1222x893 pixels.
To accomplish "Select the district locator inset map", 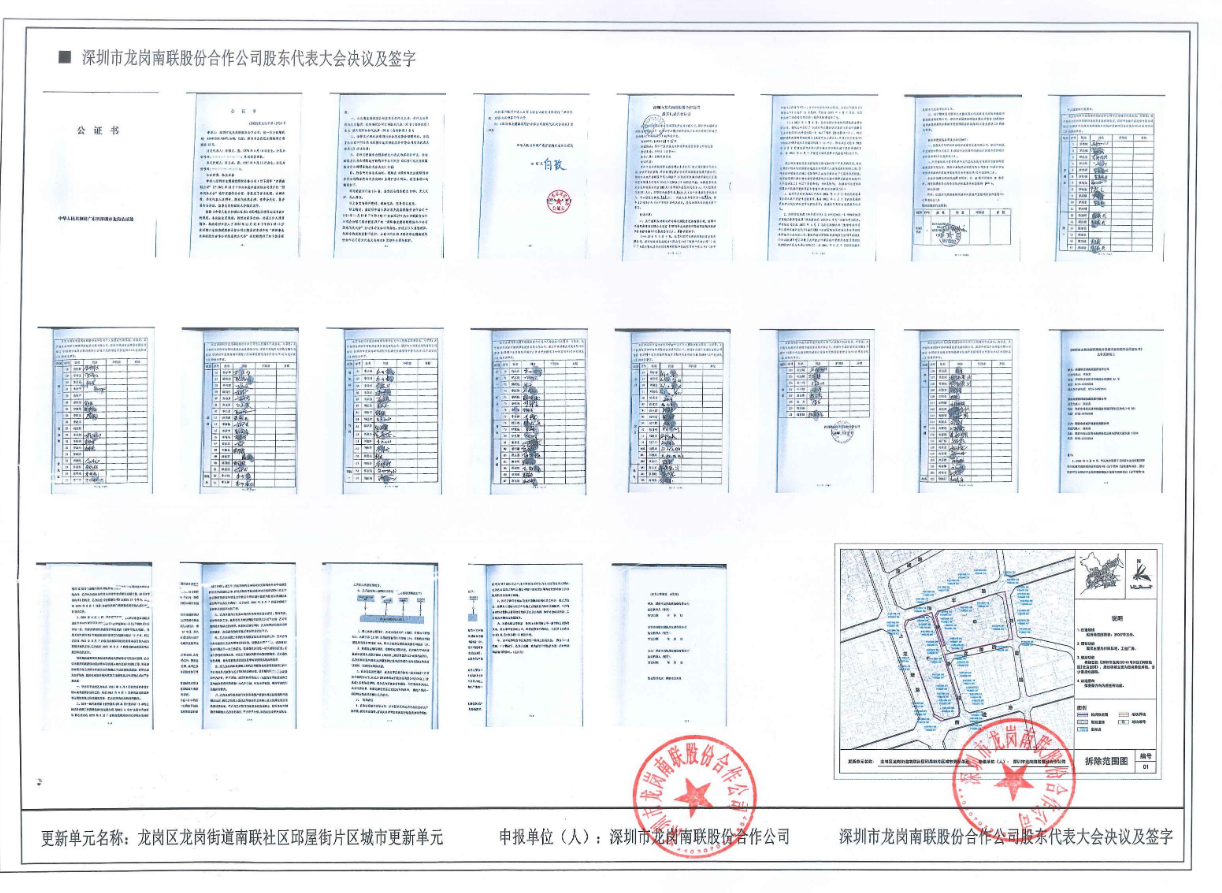I will tap(1098, 571).
